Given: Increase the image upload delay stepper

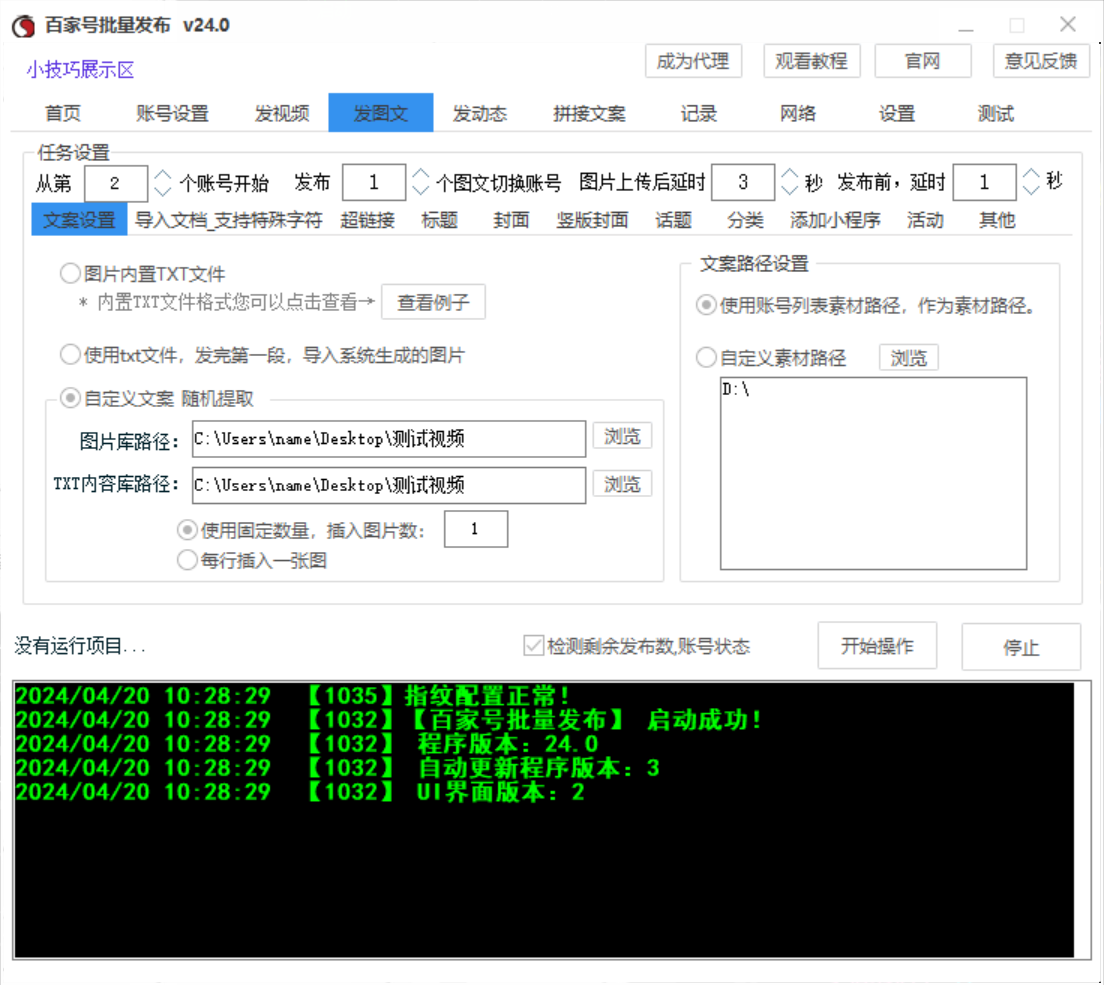Looking at the screenshot, I should click(x=789, y=174).
